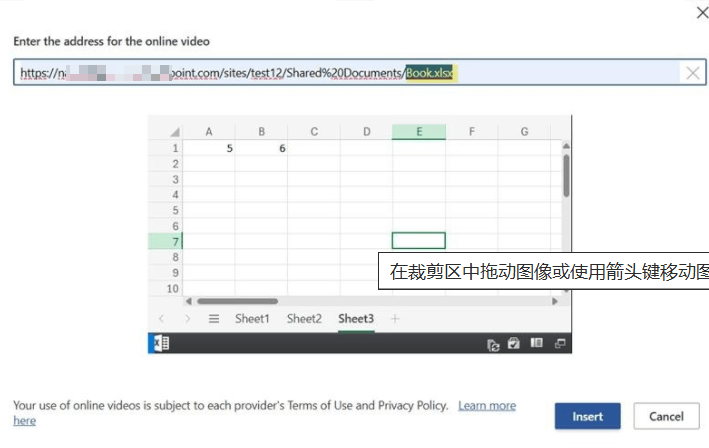This screenshot has height=448, width=709.
Task: Select column F header
Action: point(472,132)
